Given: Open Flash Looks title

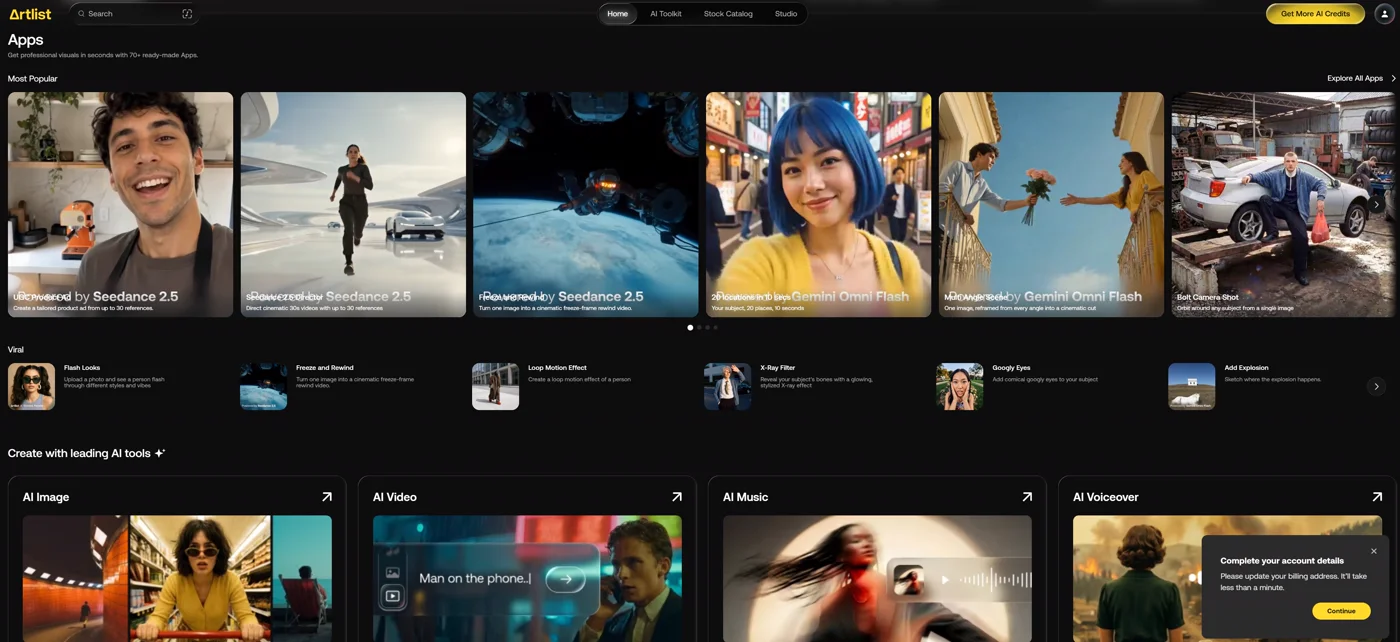Looking at the screenshot, I should (82, 368).
